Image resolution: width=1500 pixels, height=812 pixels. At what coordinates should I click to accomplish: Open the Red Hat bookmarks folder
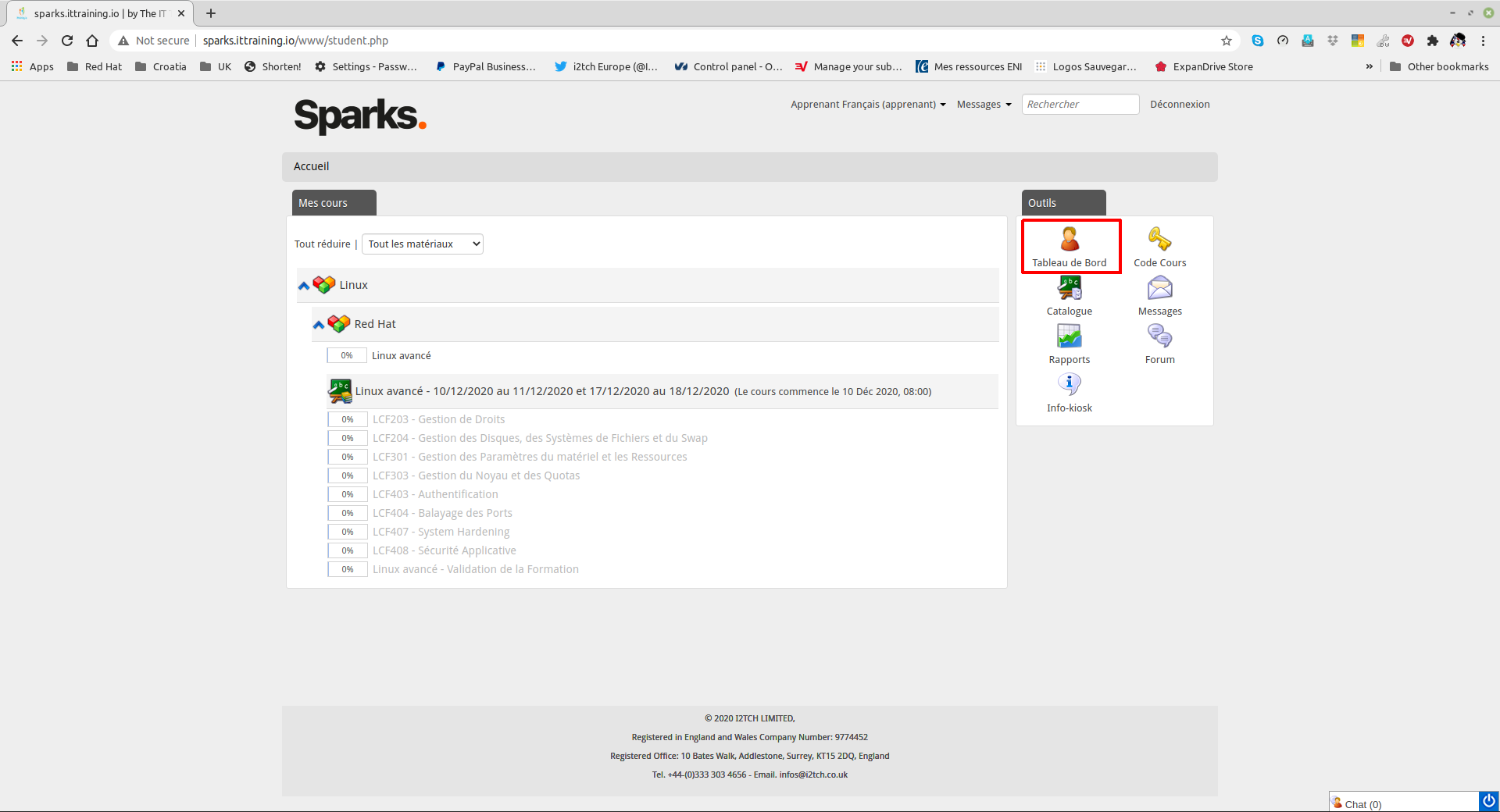pyautogui.click(x=95, y=66)
